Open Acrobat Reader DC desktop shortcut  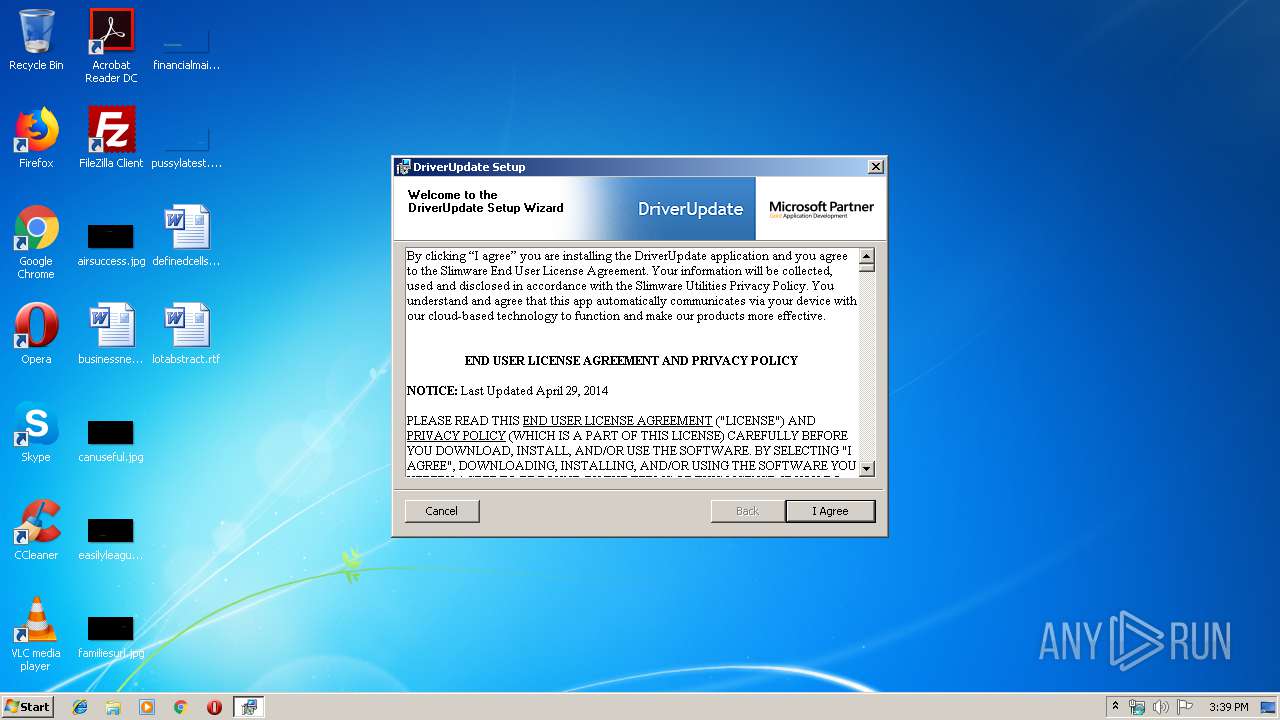[111, 46]
